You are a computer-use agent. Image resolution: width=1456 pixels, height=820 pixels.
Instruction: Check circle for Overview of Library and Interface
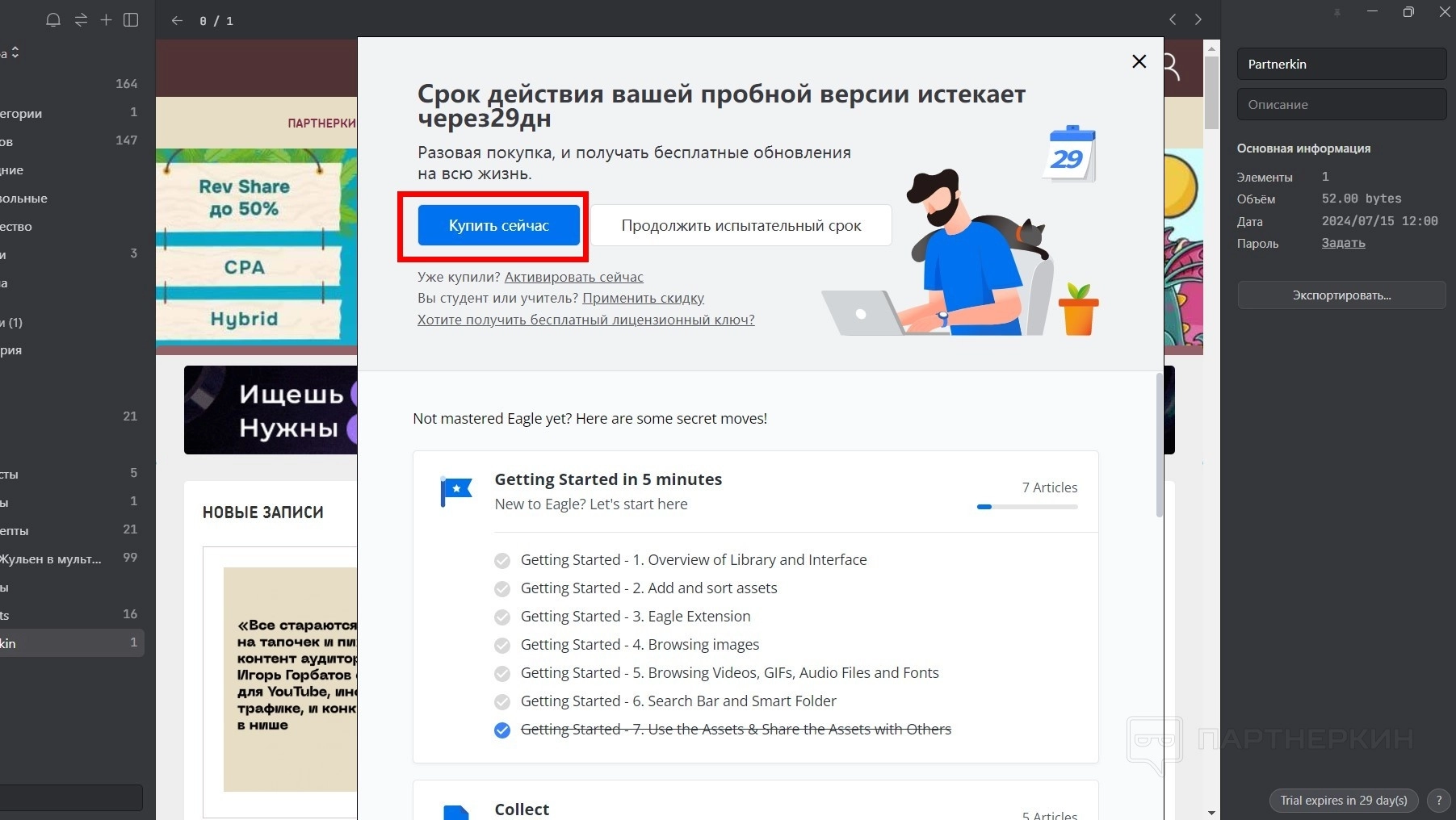[x=502, y=561]
